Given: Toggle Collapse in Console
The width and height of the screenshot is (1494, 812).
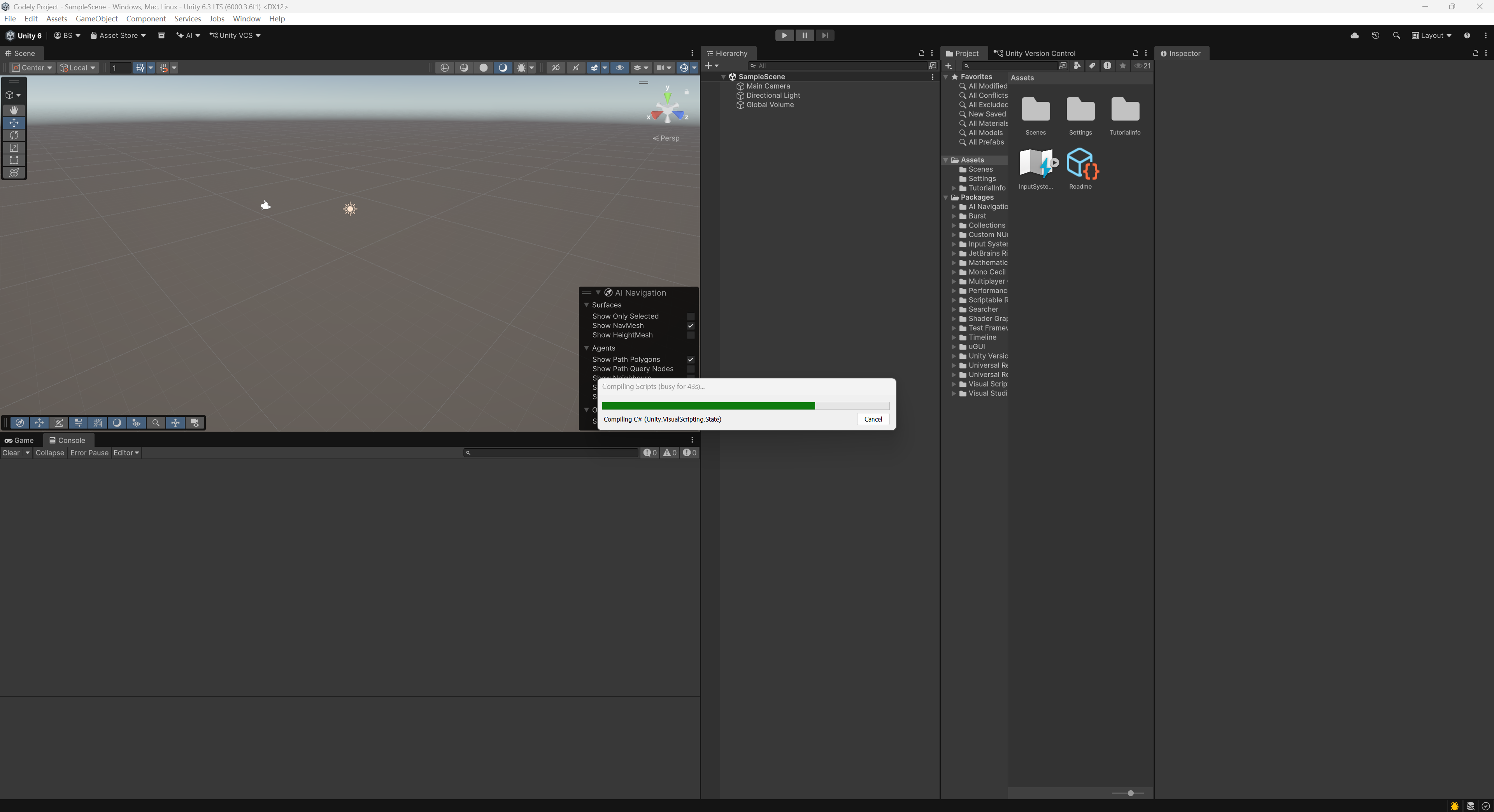Looking at the screenshot, I should 50,453.
